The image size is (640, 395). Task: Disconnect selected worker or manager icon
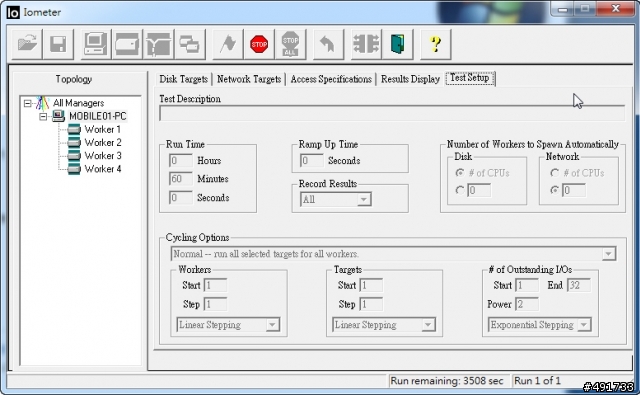(x=366, y=44)
